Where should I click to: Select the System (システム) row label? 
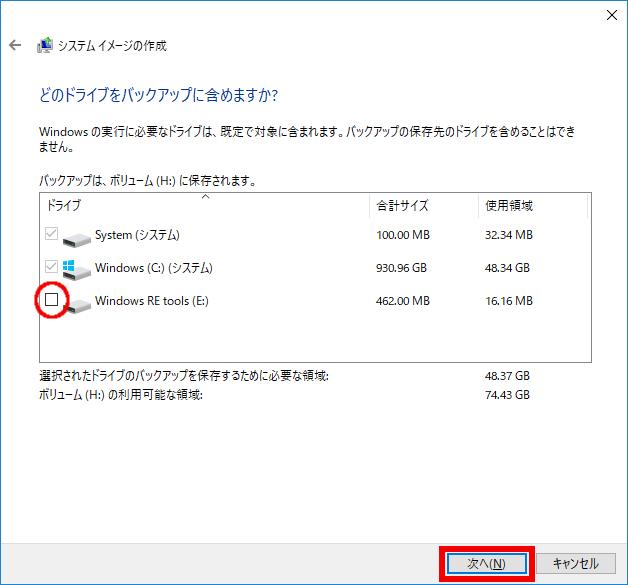[x=137, y=235]
